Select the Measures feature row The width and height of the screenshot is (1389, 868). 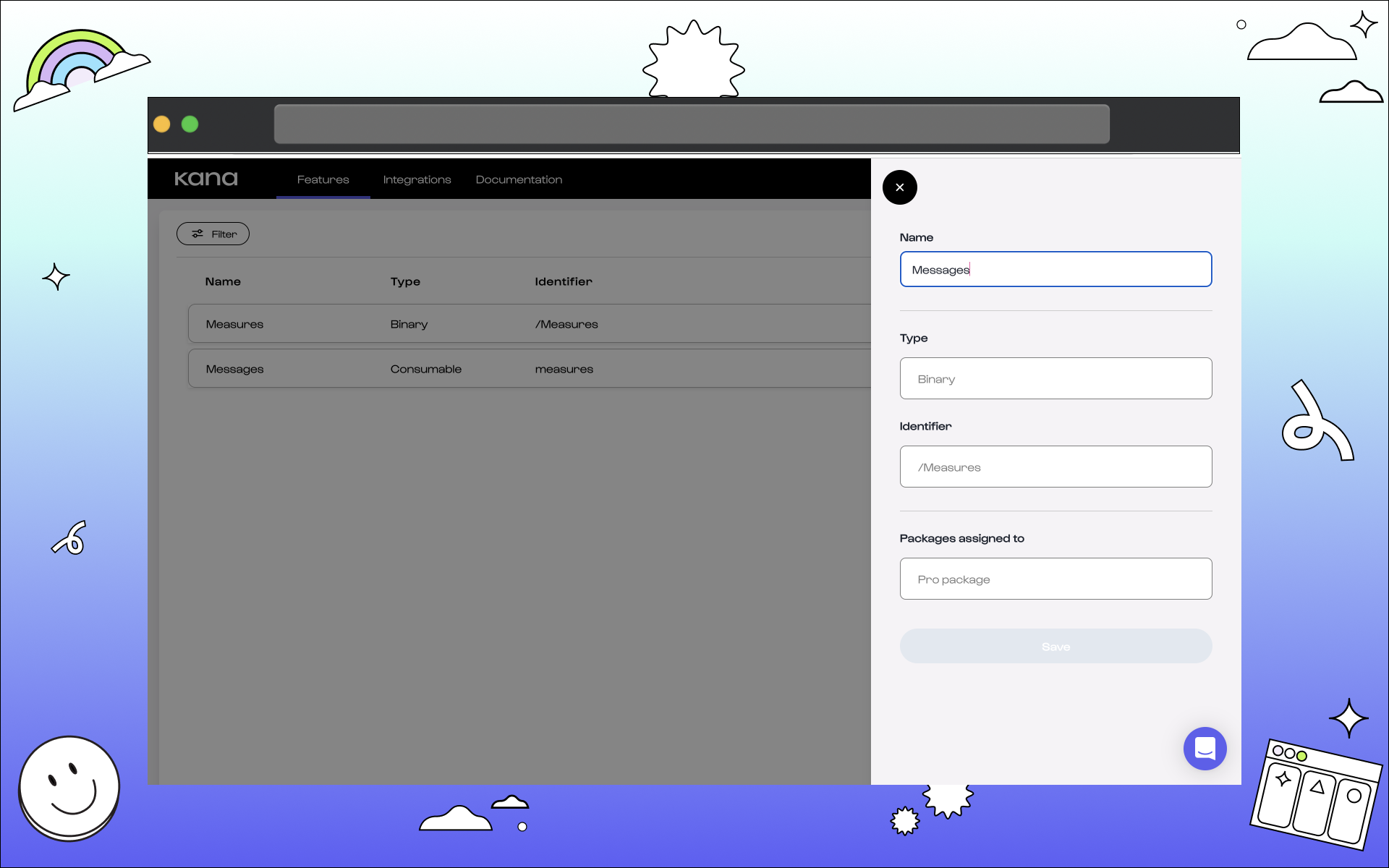click(x=528, y=323)
